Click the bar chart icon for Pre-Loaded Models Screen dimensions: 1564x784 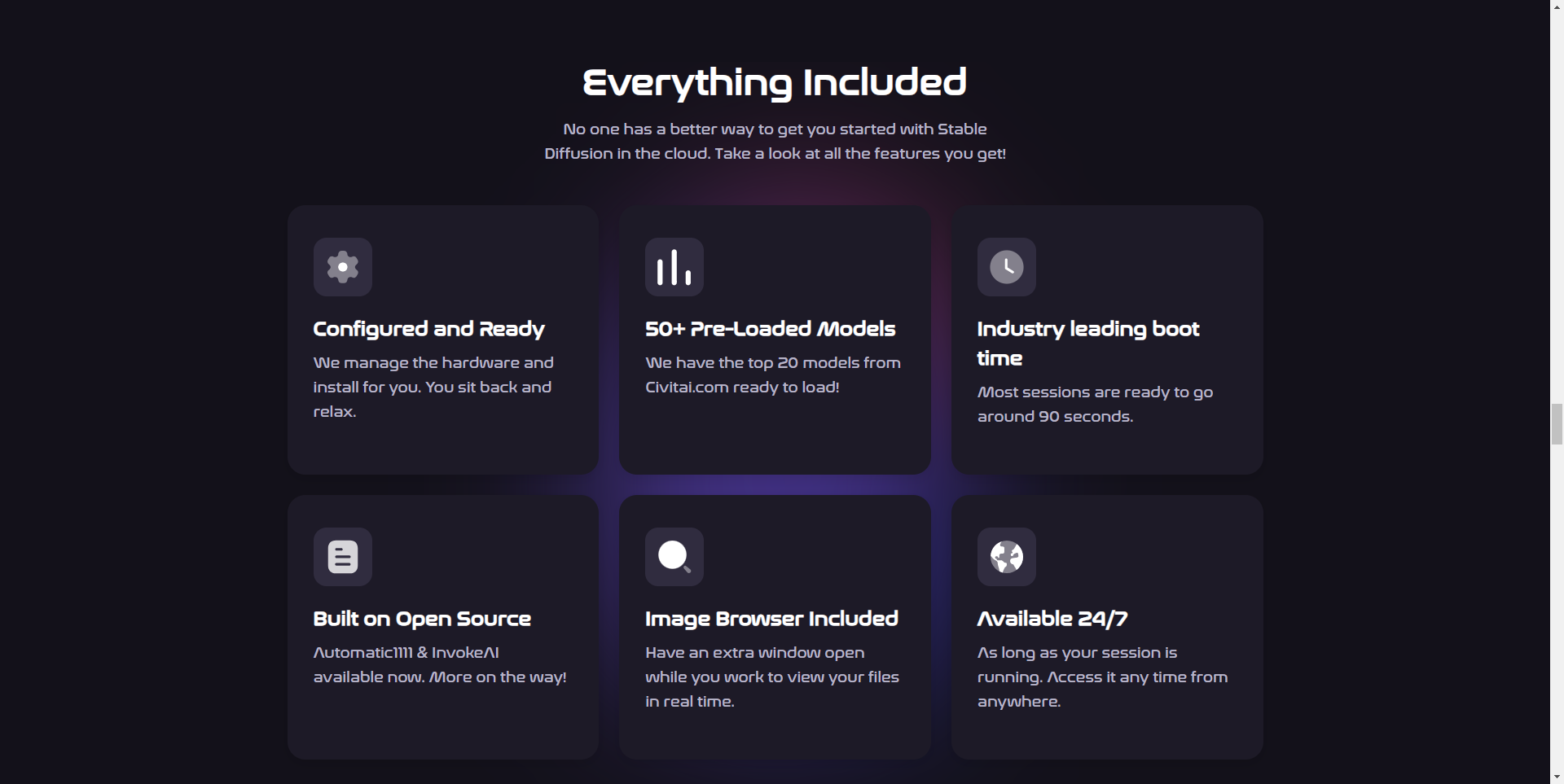coord(674,267)
